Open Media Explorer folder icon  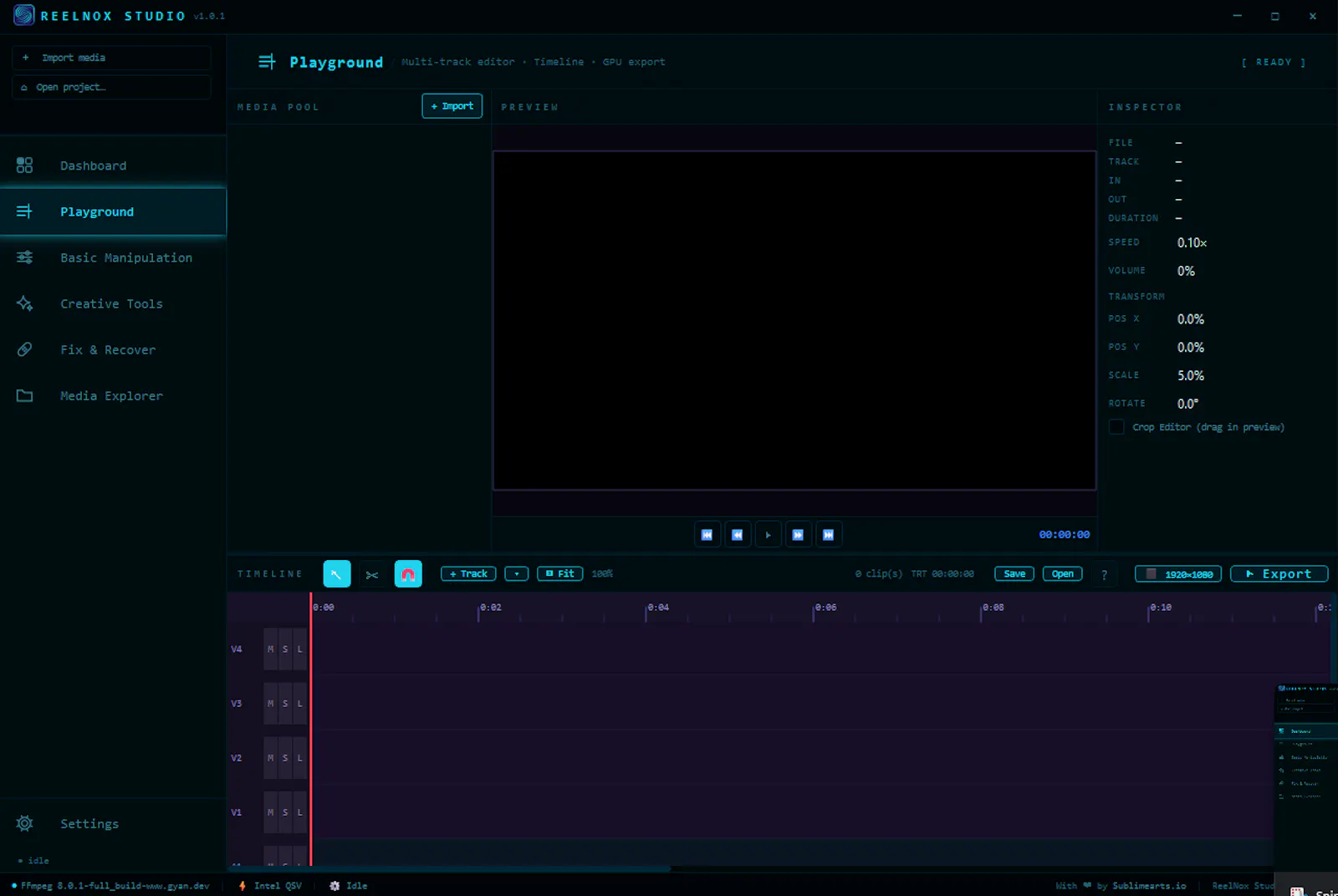[x=25, y=395]
